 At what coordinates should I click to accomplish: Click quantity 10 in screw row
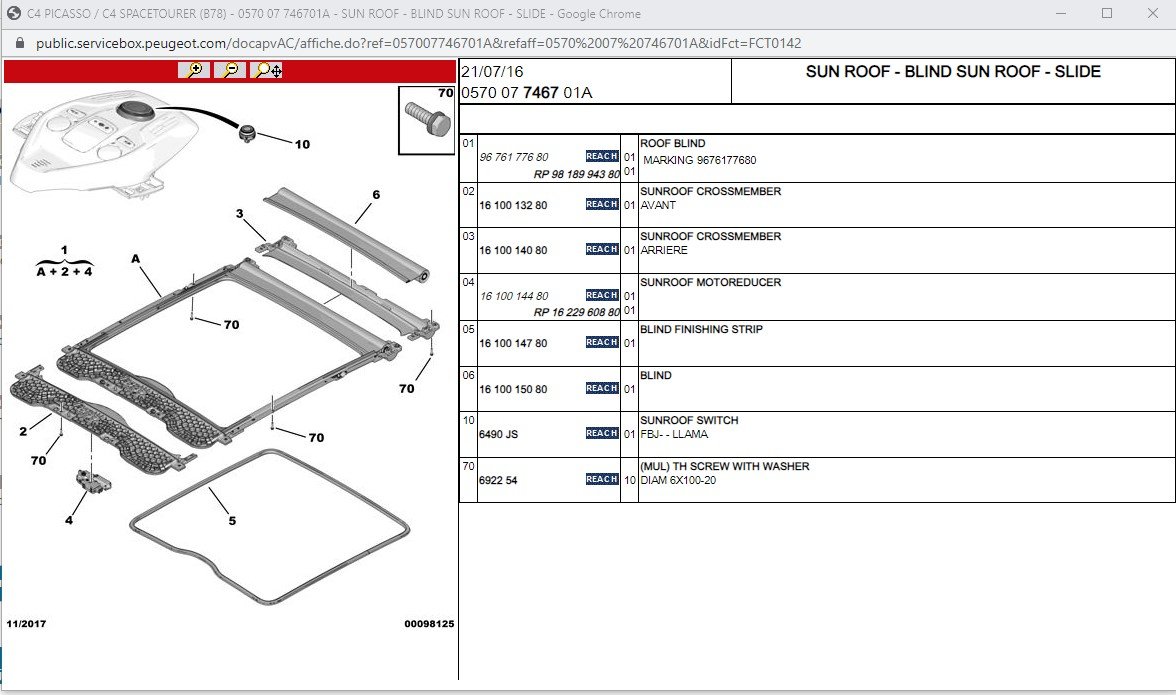(629, 480)
